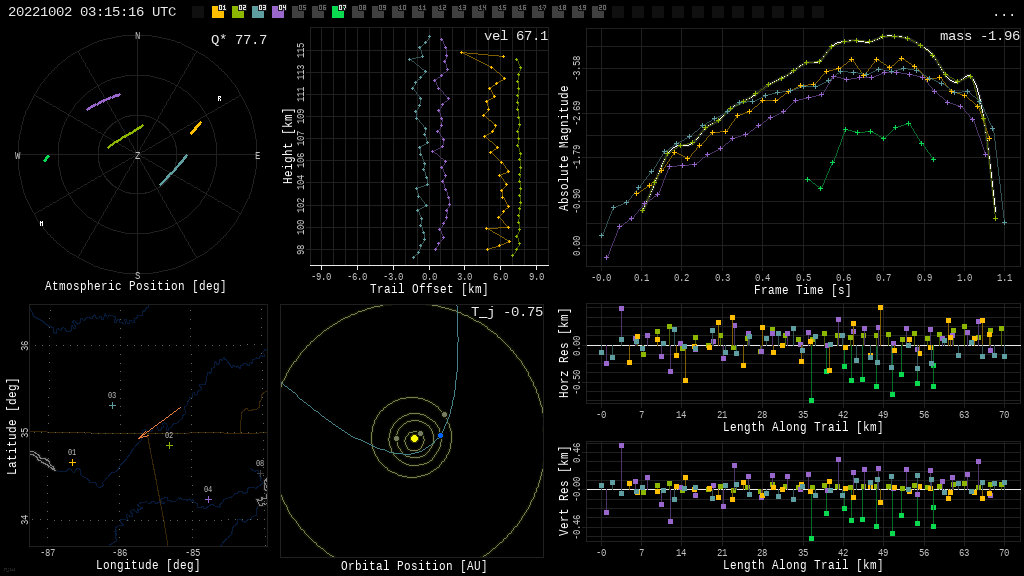1024x576 pixels.
Task: Click the Latitude [deg] axis label
Action: [x=12, y=426]
